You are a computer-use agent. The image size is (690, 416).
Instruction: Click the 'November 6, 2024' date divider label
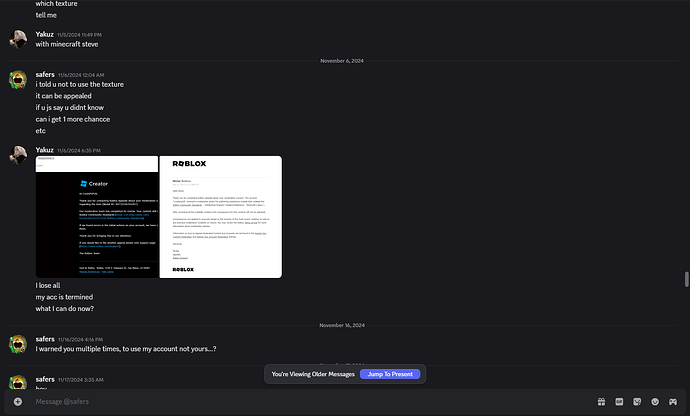342,61
